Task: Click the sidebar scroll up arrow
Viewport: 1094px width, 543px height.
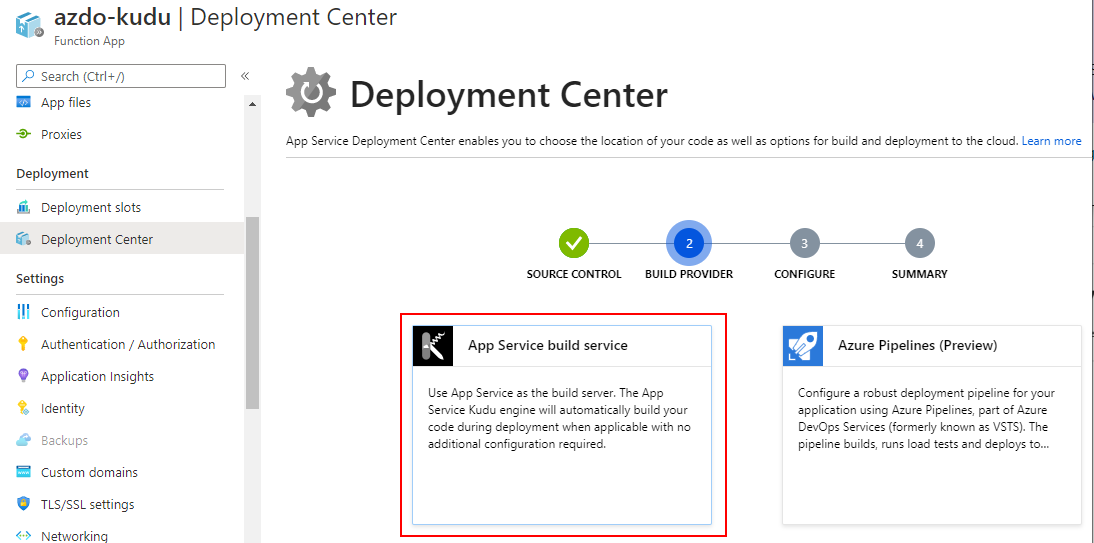Action: tap(253, 104)
